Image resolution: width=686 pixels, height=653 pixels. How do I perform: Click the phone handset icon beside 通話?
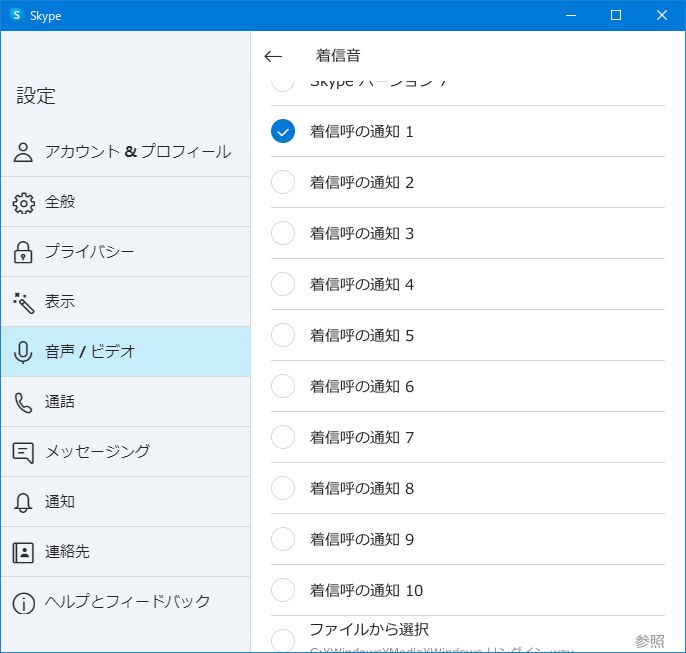click(x=23, y=402)
